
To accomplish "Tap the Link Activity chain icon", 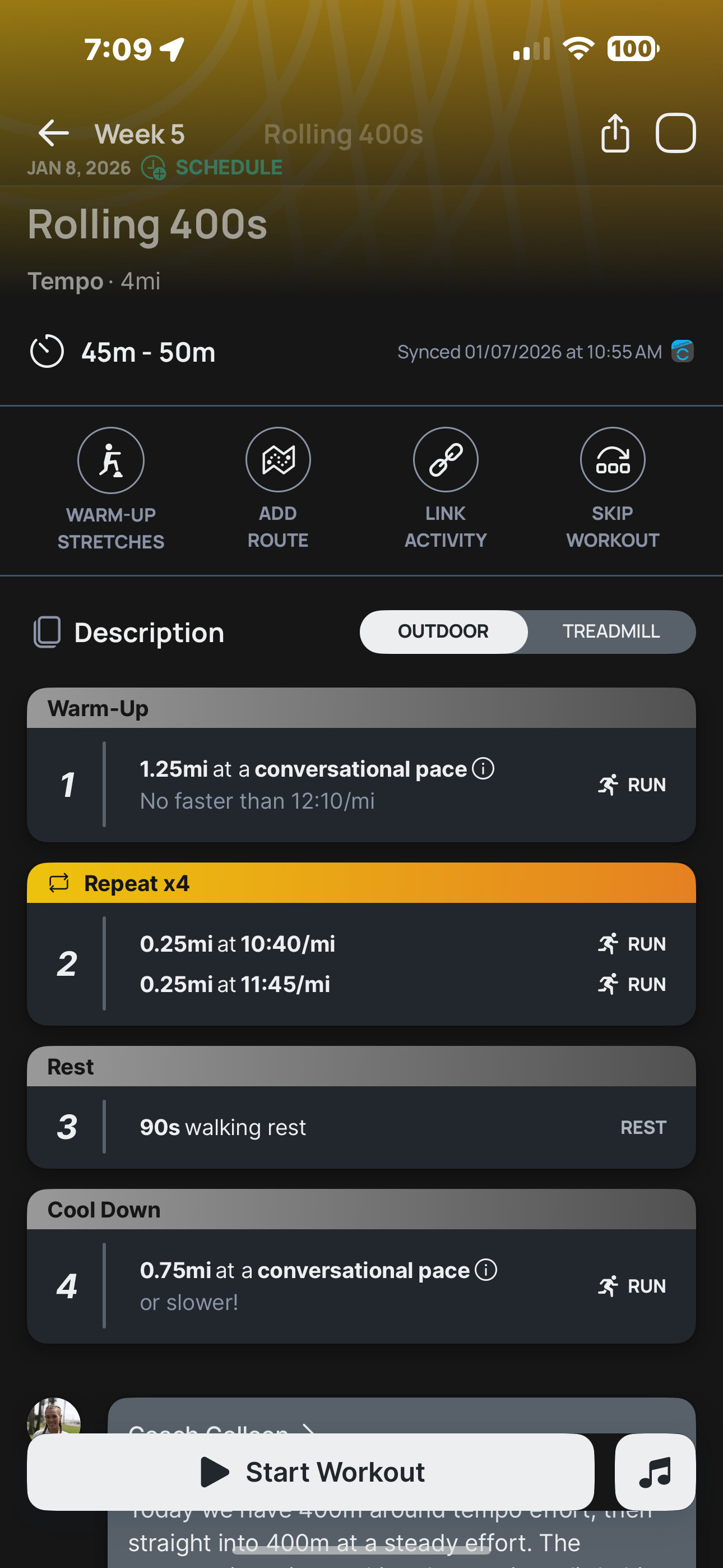I will 446,459.
